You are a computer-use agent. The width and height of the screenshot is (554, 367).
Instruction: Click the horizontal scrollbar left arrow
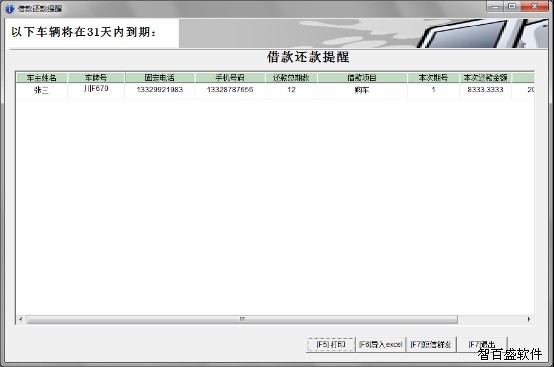click(x=20, y=319)
